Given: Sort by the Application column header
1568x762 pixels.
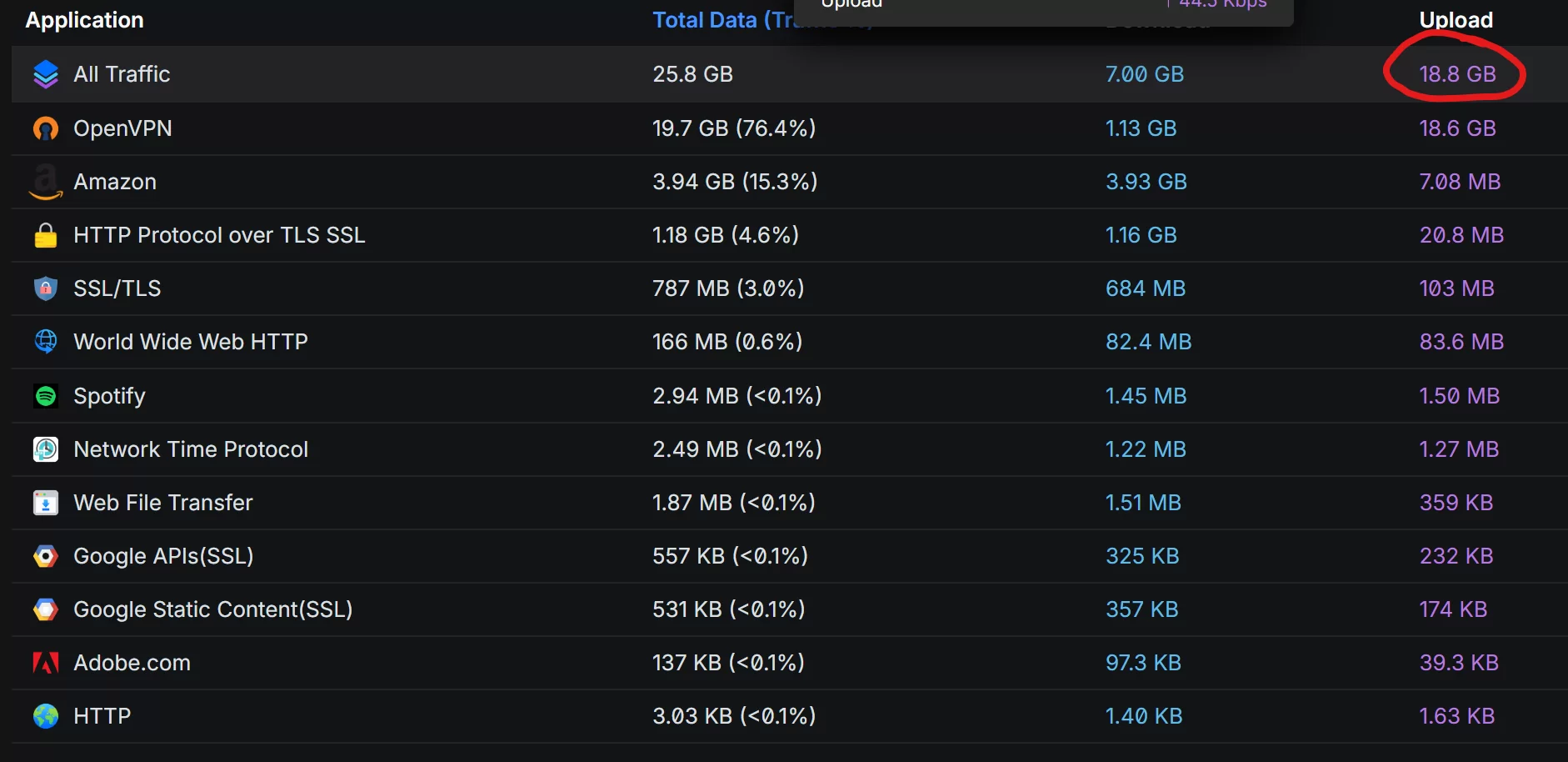Looking at the screenshot, I should tap(85, 20).
